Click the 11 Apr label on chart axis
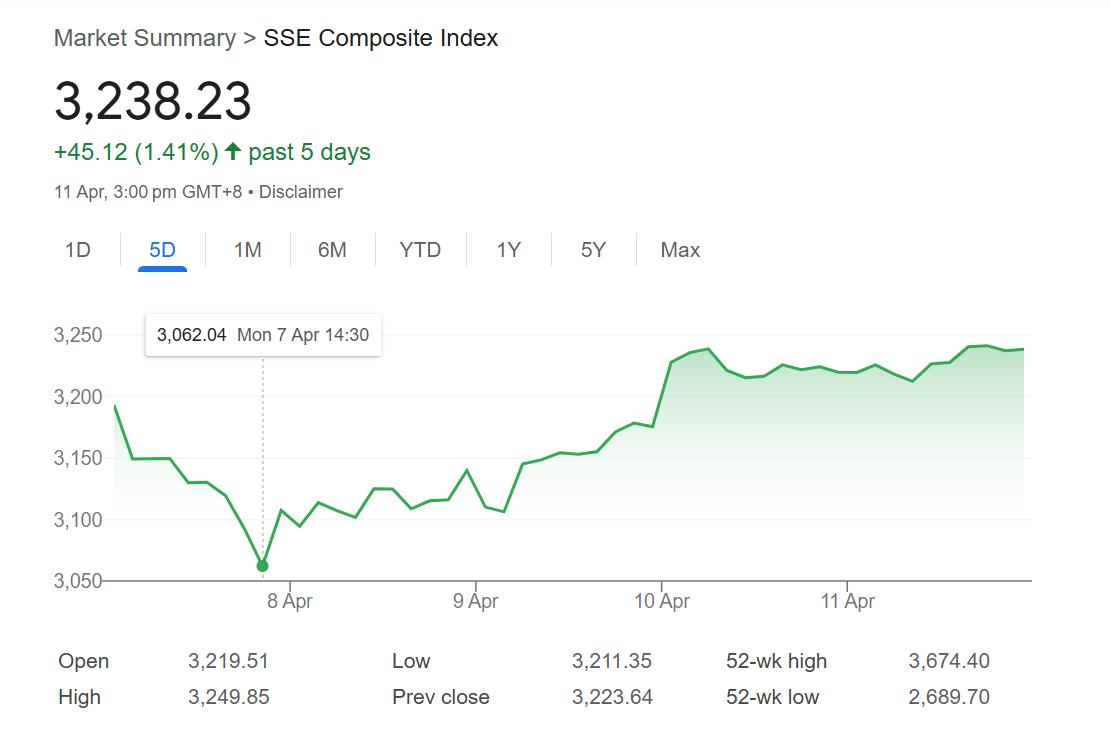Viewport: 1111px width, 736px height. click(848, 601)
